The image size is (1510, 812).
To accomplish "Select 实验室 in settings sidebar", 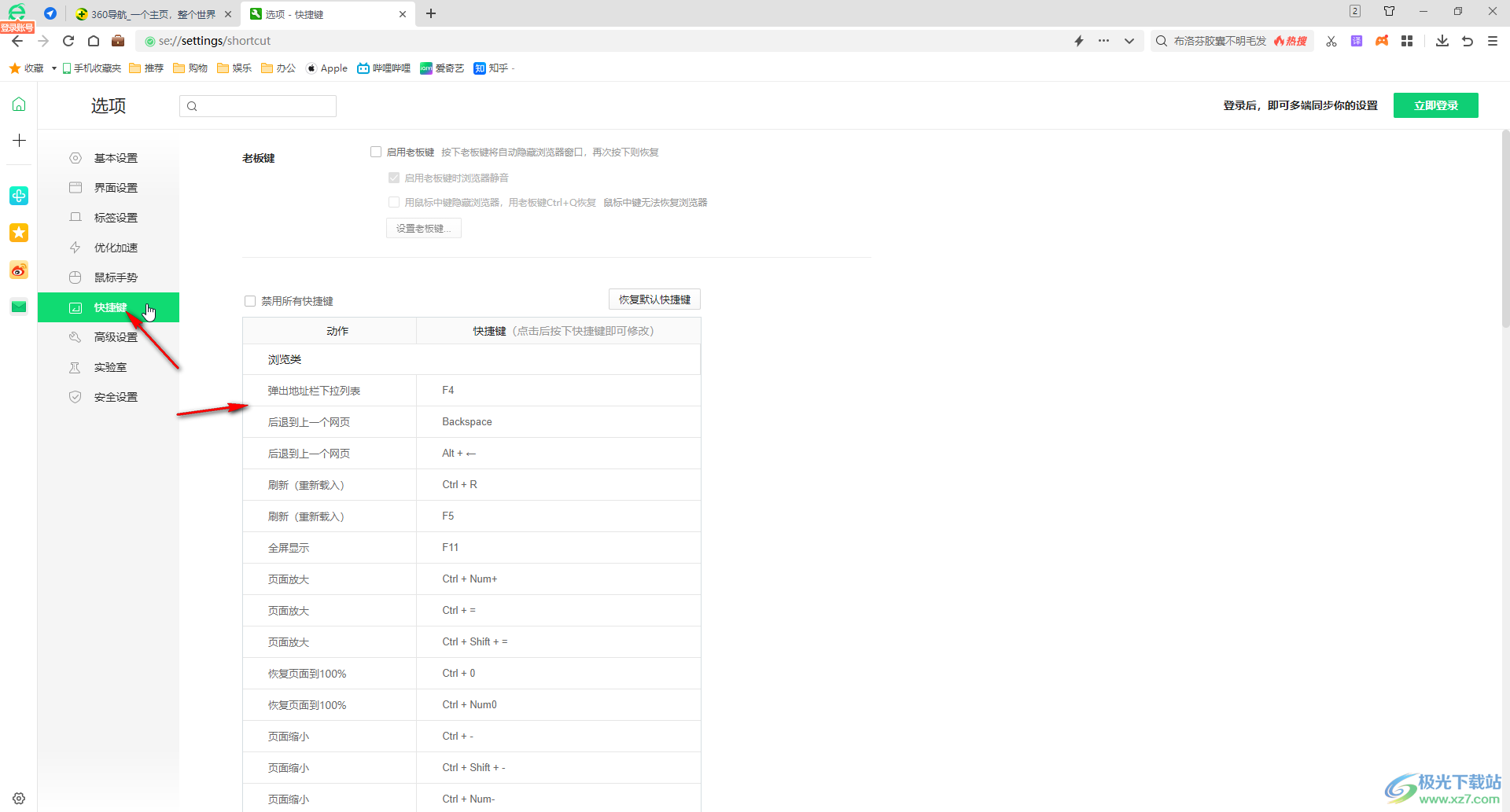I will (x=109, y=367).
